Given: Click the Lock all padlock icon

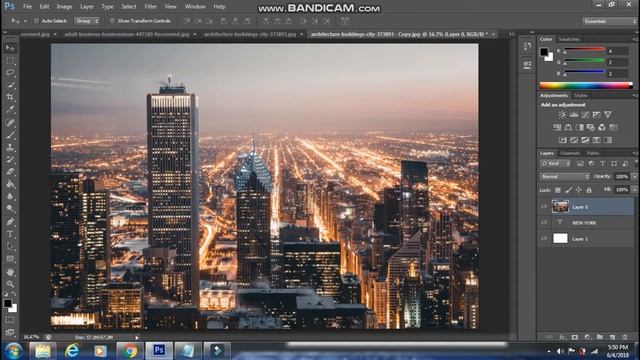Looking at the screenshot, I should tap(589, 190).
